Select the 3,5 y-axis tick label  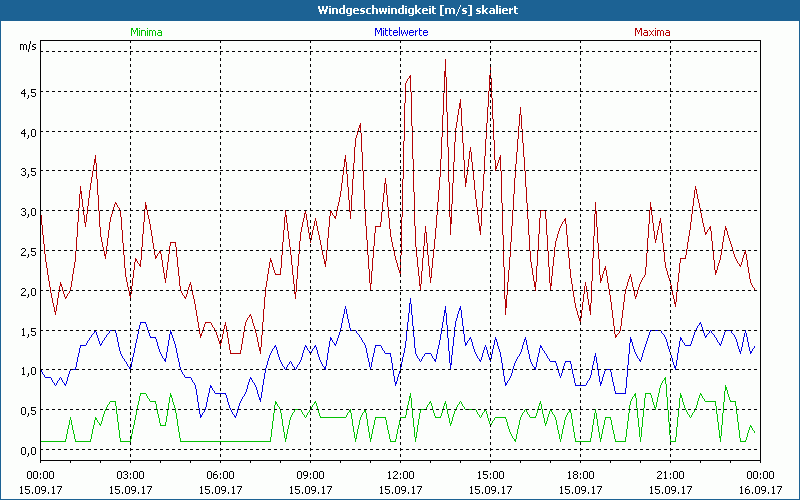(x=27, y=172)
